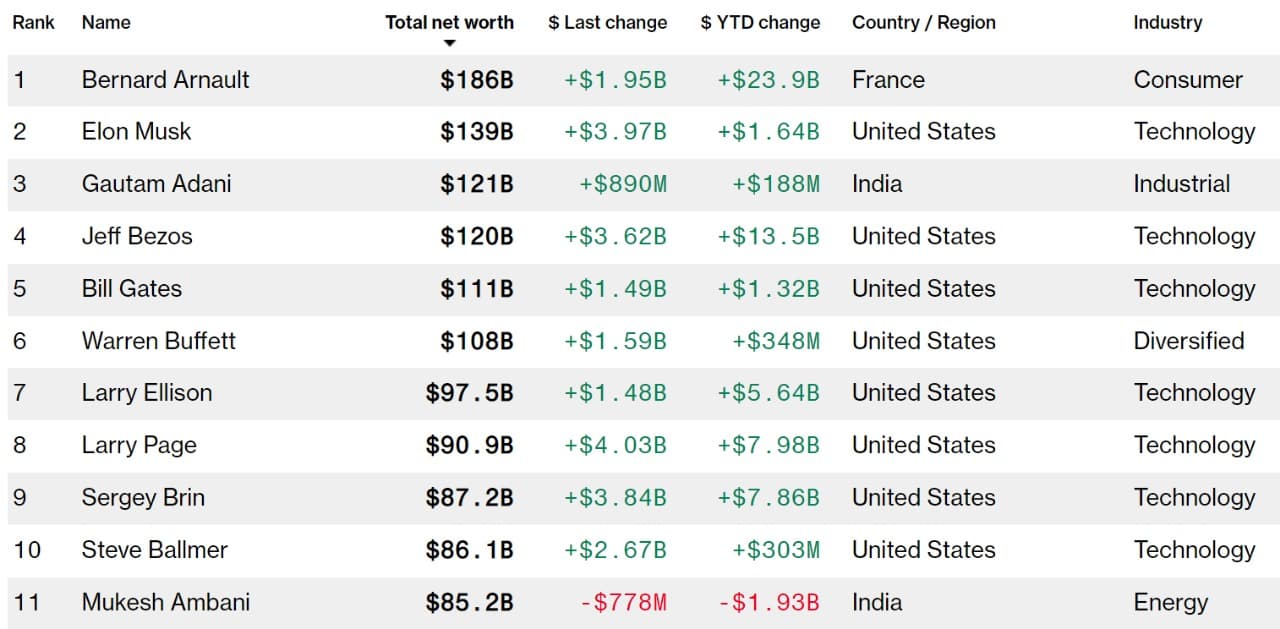
Task: Select the $ Last change column header
Action: [x=607, y=22]
